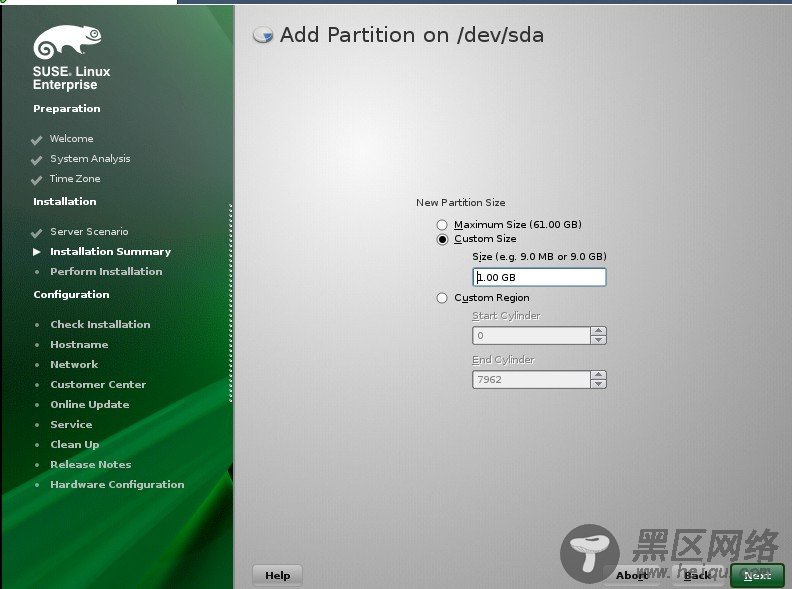The width and height of the screenshot is (792, 589).
Task: Click the Network step label
Action: (74, 364)
